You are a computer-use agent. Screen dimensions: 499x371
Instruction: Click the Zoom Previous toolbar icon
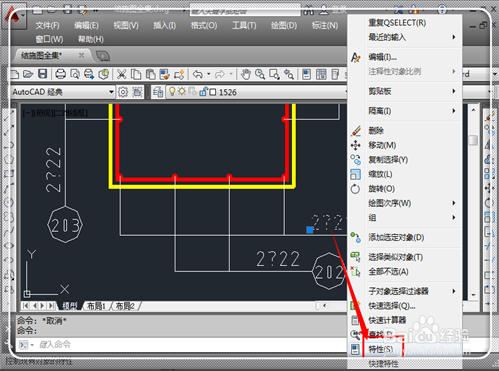289,74
